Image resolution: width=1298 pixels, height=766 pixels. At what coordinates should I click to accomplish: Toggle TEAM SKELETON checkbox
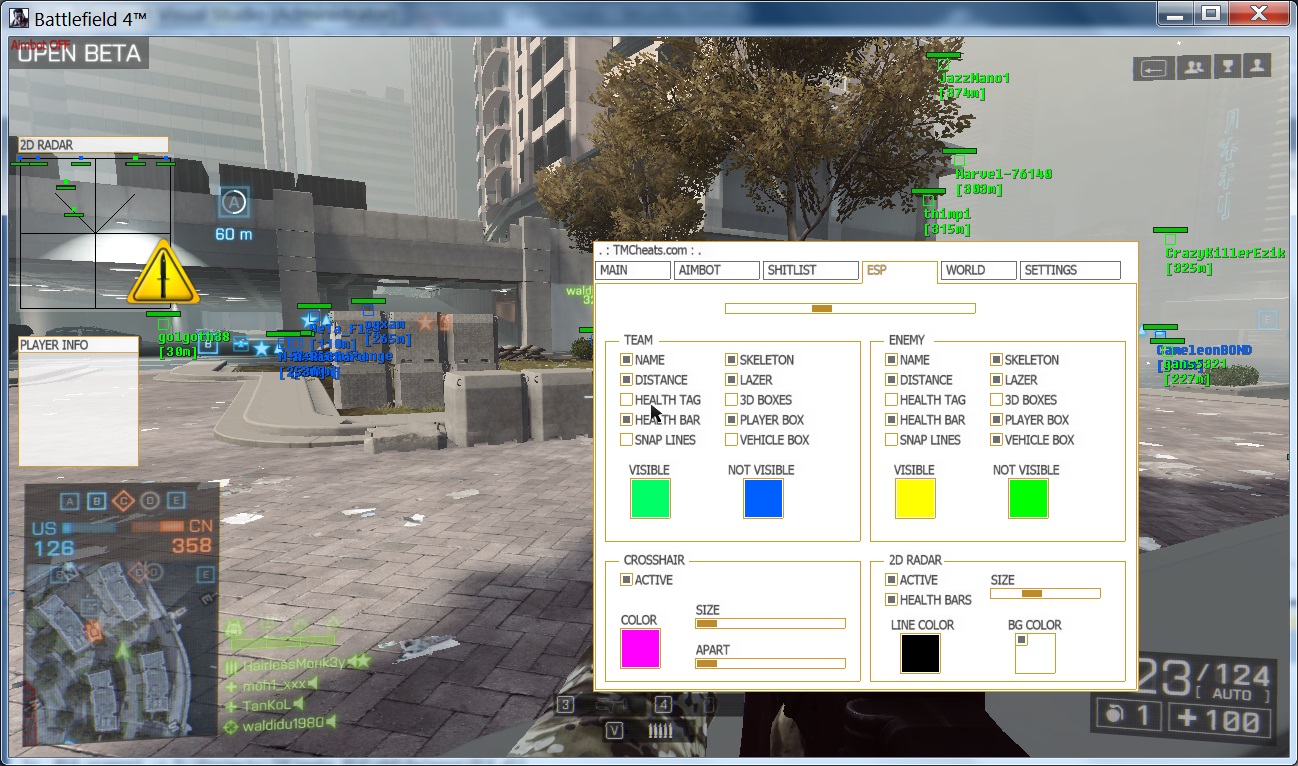[731, 360]
